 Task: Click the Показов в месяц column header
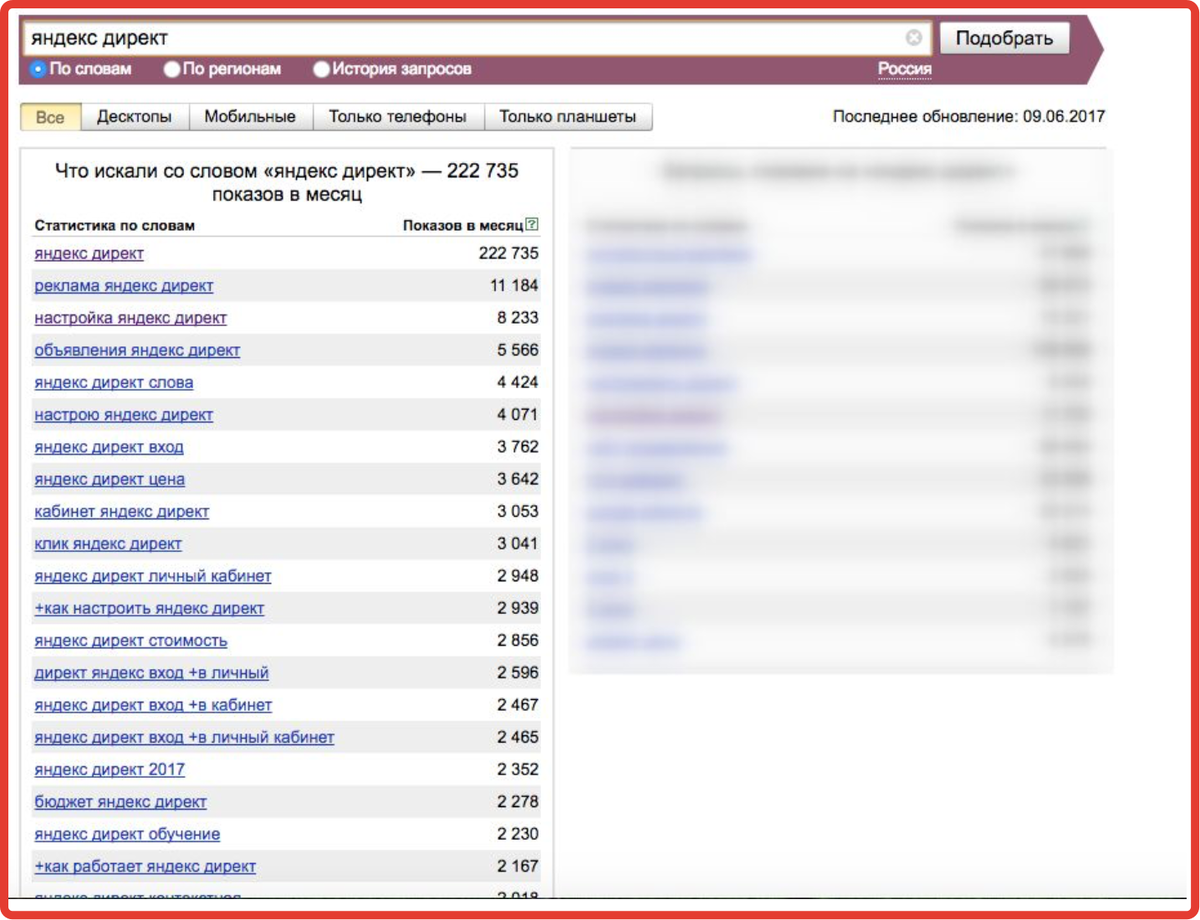pos(463,225)
